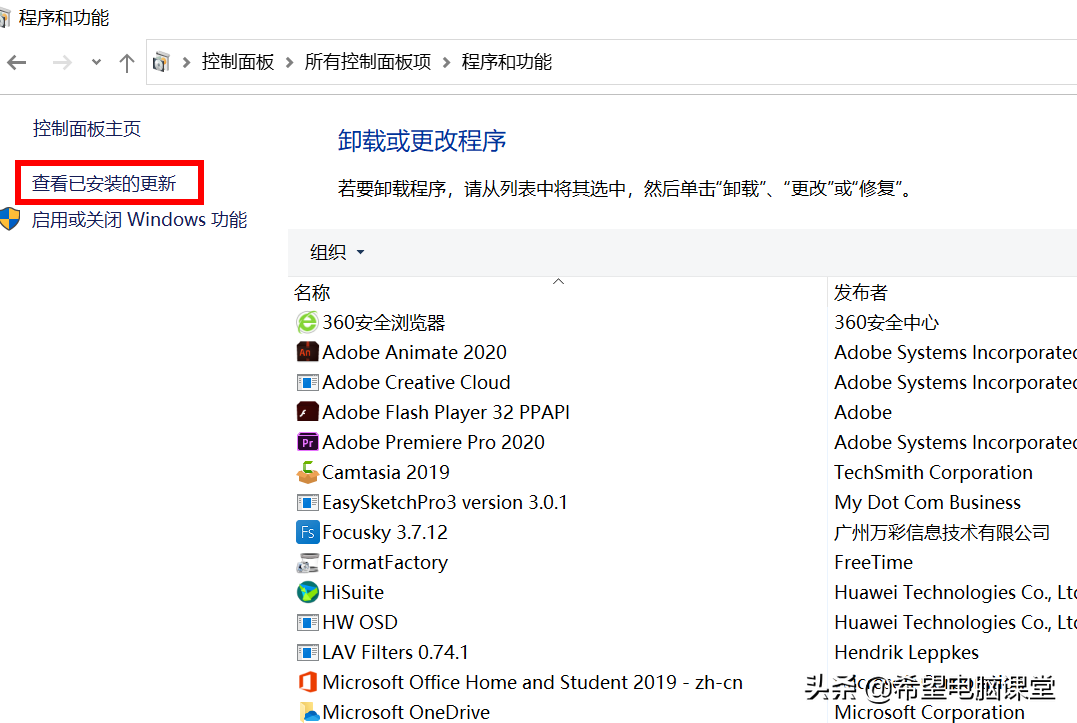
Task: Expand the chevron after 控制面板 breadcrumb
Action: pos(290,62)
